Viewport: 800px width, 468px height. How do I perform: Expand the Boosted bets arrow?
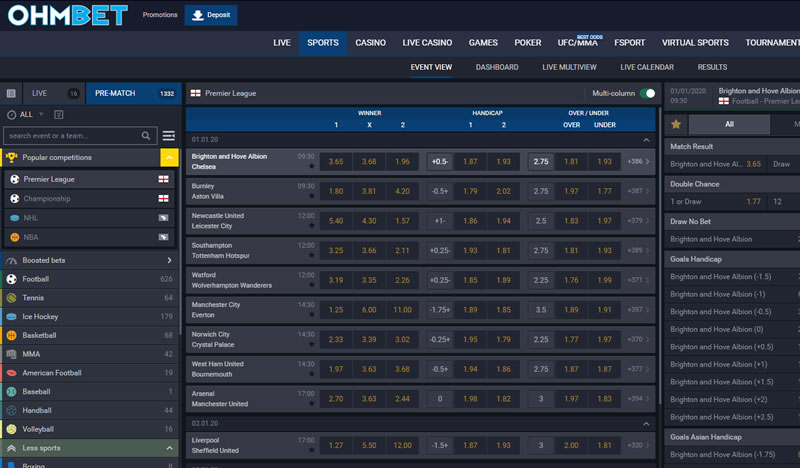pyautogui.click(x=169, y=260)
